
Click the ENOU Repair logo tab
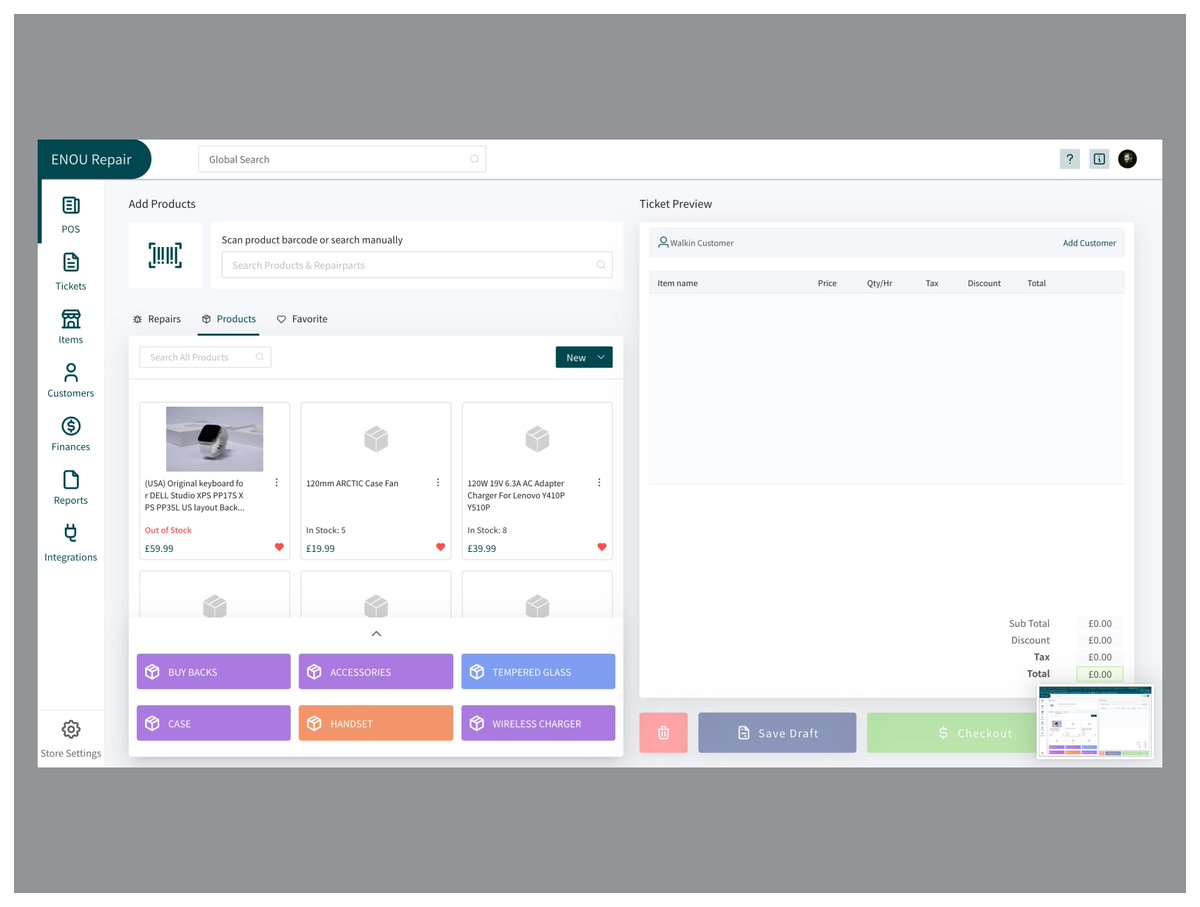pos(92,159)
